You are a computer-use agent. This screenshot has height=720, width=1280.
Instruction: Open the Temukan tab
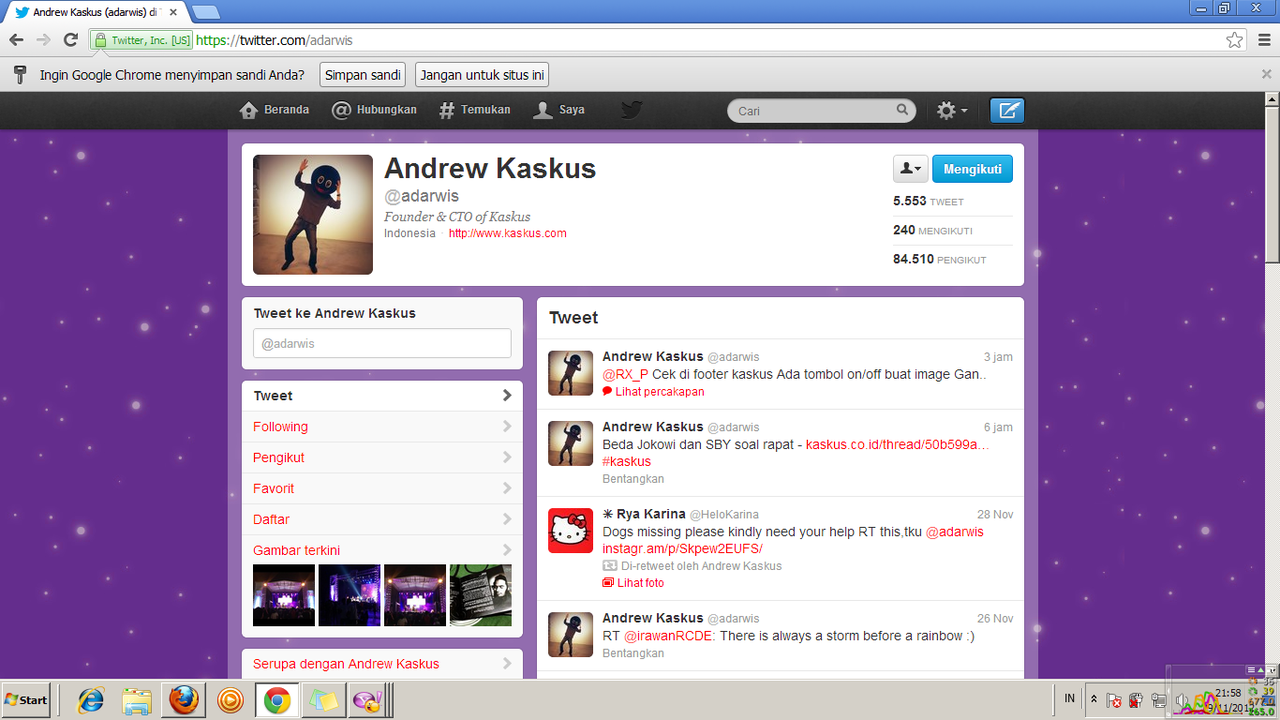pyautogui.click(x=475, y=110)
